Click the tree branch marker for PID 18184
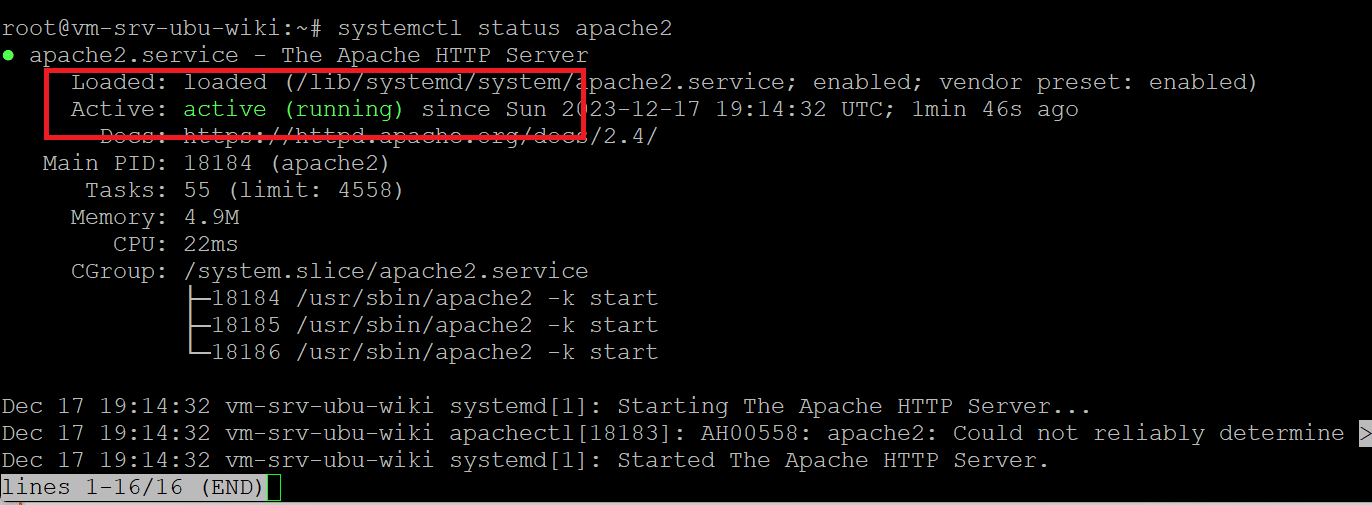1372x505 pixels. 197,299
